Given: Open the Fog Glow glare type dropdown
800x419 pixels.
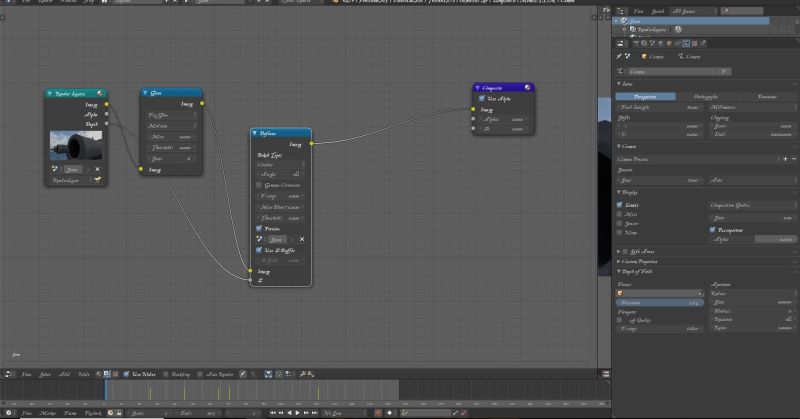Looking at the screenshot, I should pos(172,115).
